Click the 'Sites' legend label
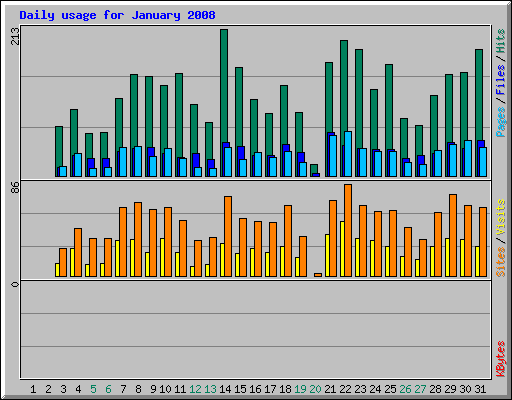 (501, 262)
